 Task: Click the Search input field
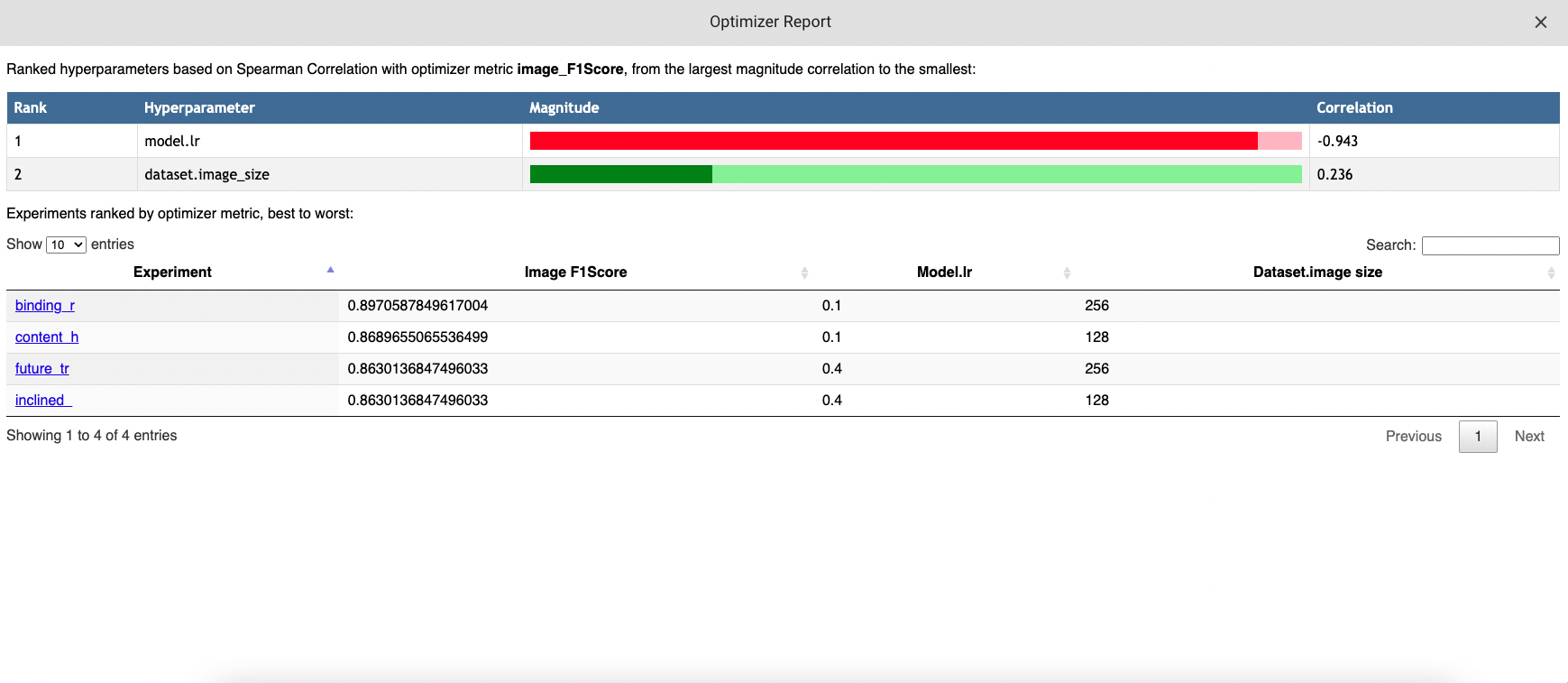click(1490, 245)
